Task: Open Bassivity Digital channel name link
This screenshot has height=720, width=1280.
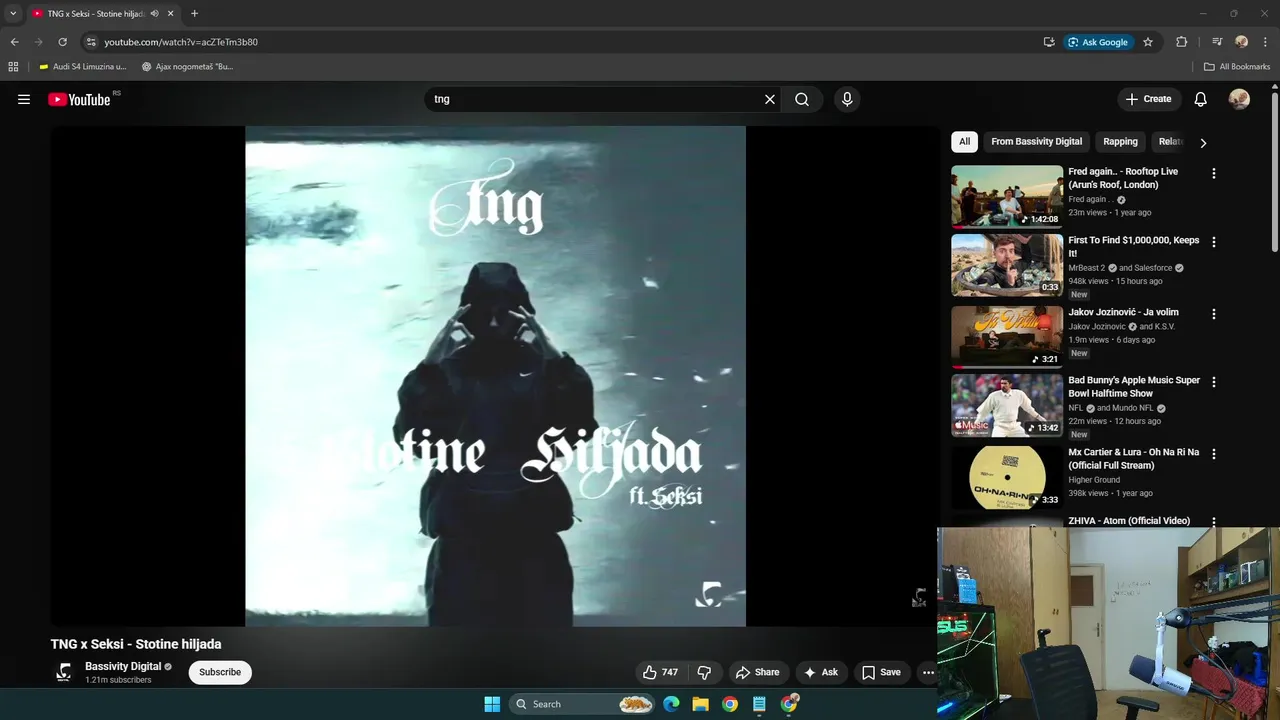Action: tap(123, 666)
